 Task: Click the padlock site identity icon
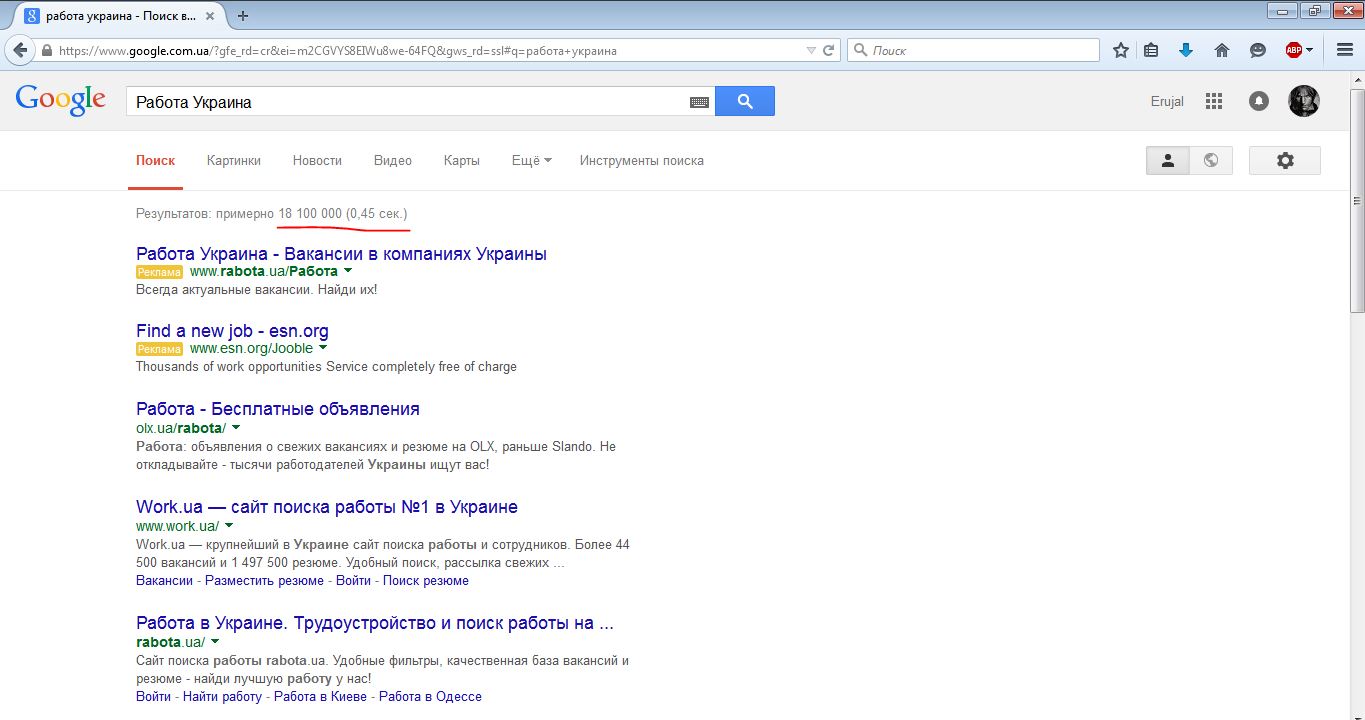46,50
